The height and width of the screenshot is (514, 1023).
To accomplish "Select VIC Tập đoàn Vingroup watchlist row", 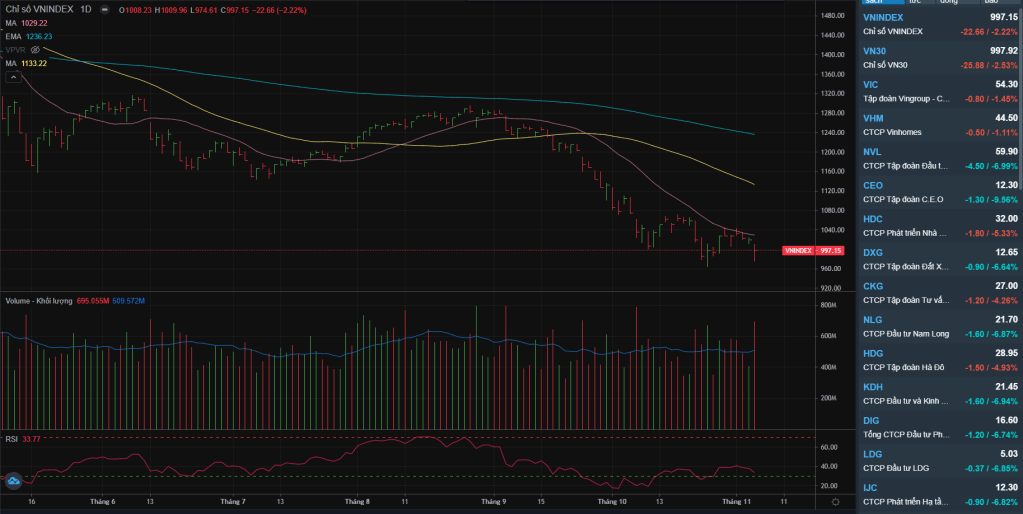I will click(x=940, y=91).
